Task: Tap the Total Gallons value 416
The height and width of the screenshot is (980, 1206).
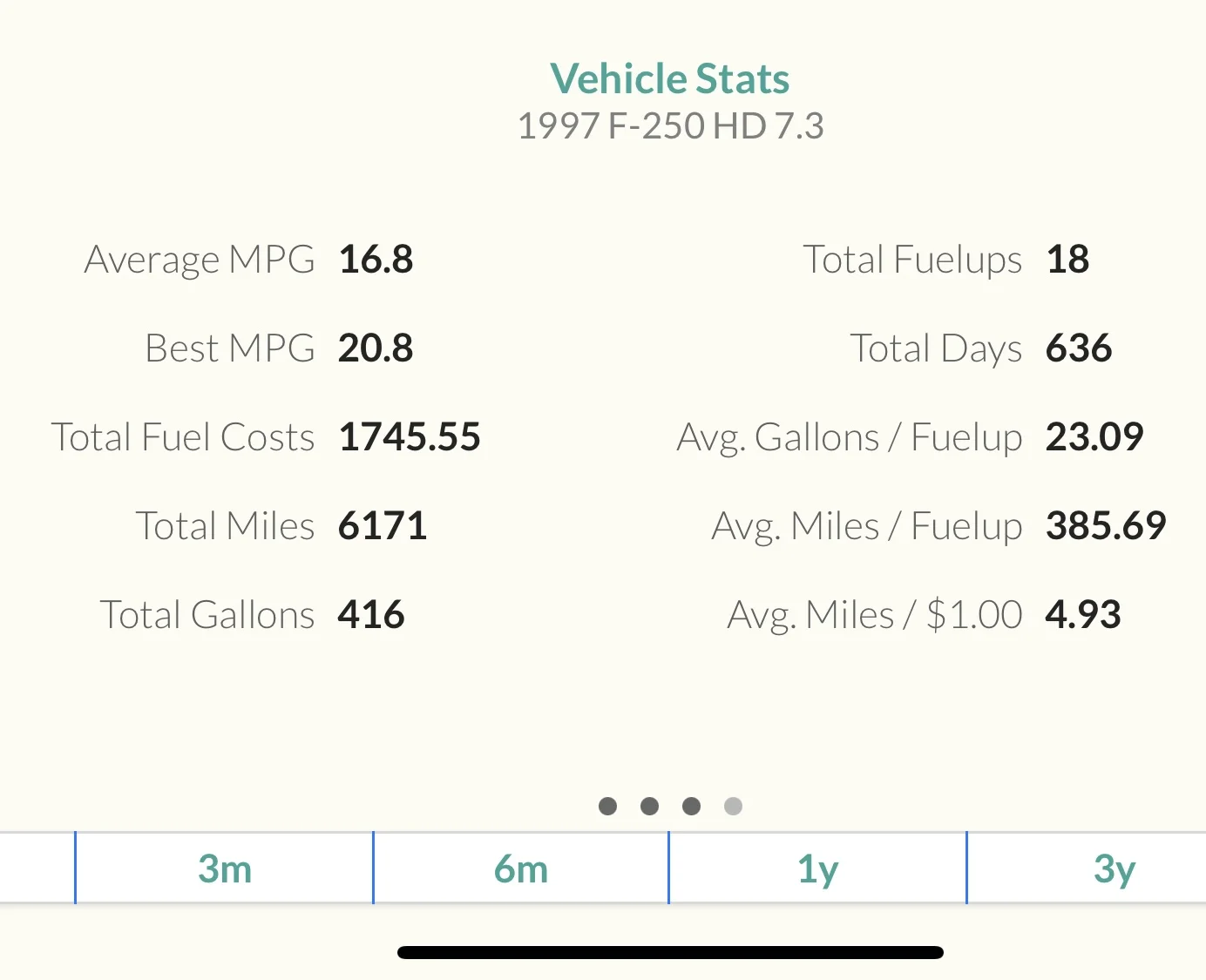Action: (x=371, y=615)
